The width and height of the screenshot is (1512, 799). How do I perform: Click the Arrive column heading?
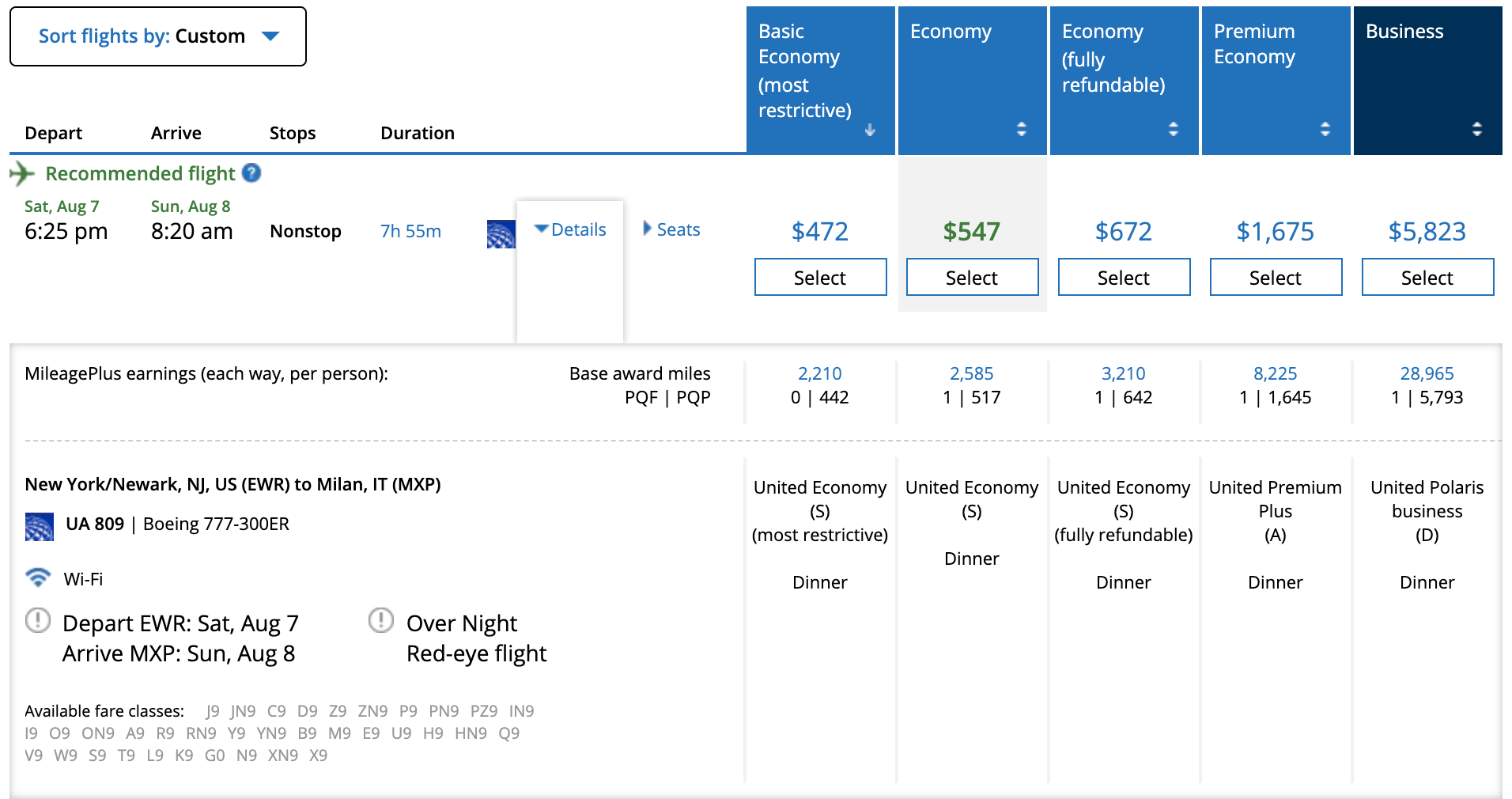[176, 133]
